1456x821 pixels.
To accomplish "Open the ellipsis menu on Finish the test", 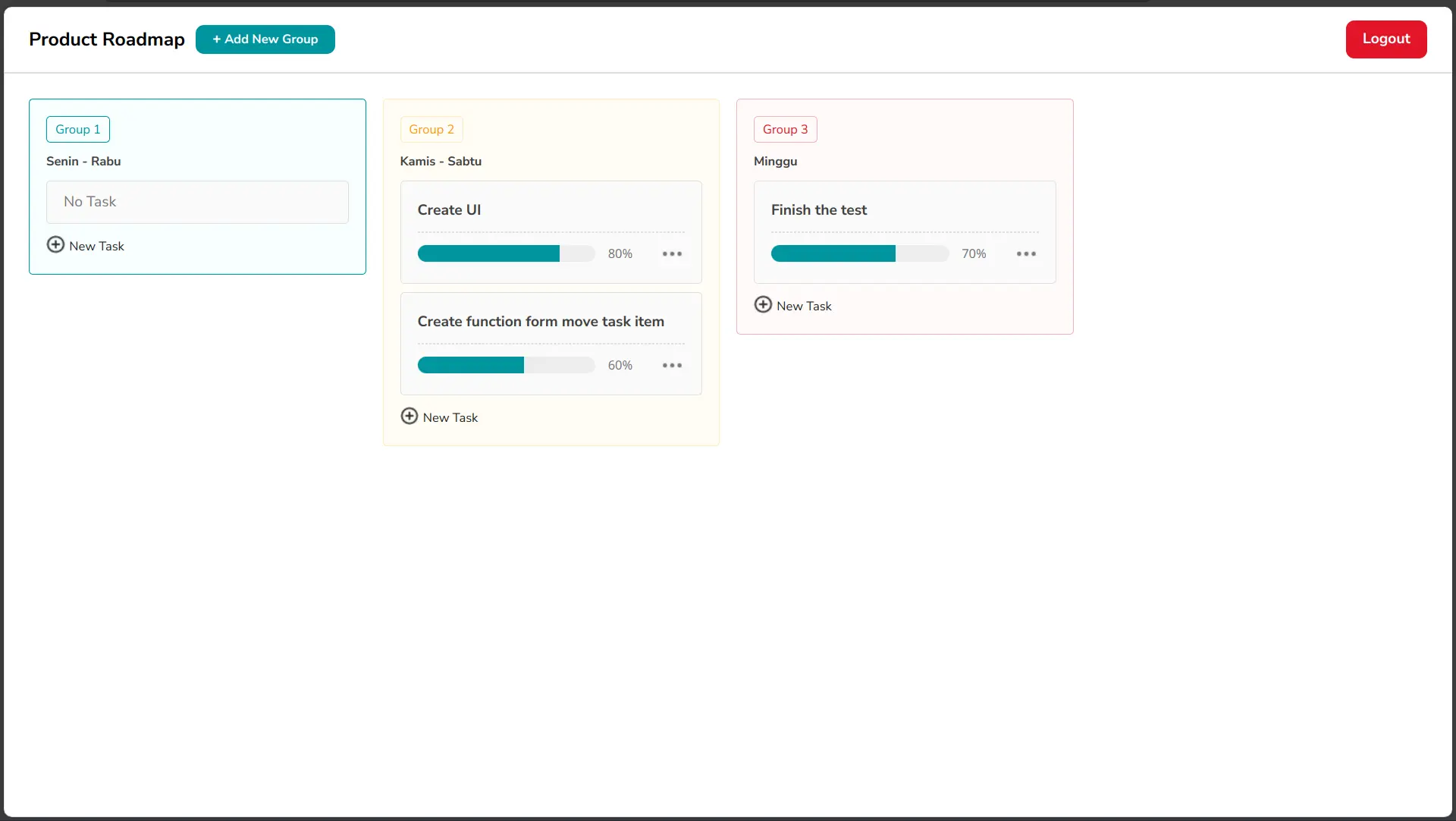I will (x=1026, y=253).
